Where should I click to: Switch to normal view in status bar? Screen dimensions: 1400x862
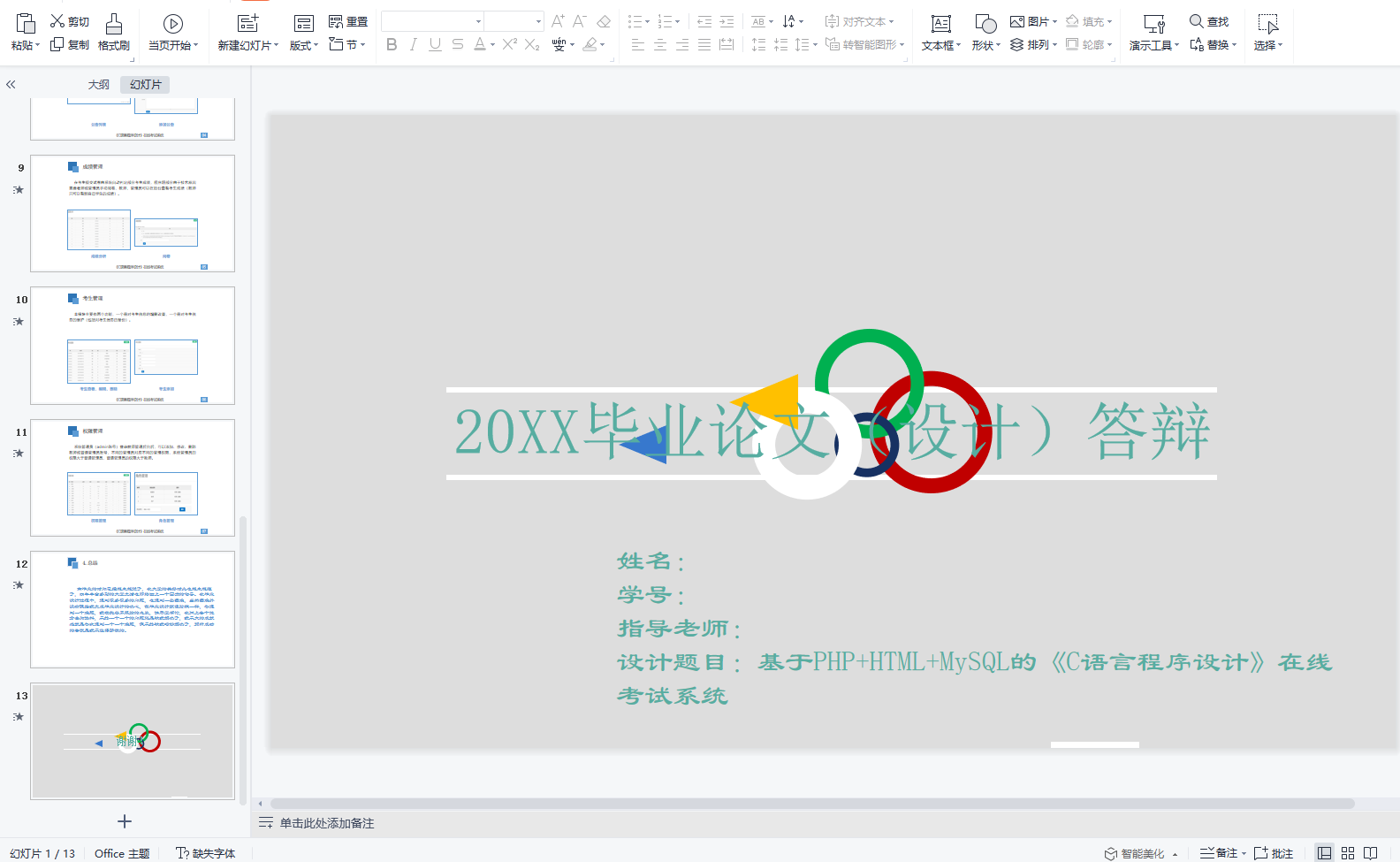(1324, 853)
